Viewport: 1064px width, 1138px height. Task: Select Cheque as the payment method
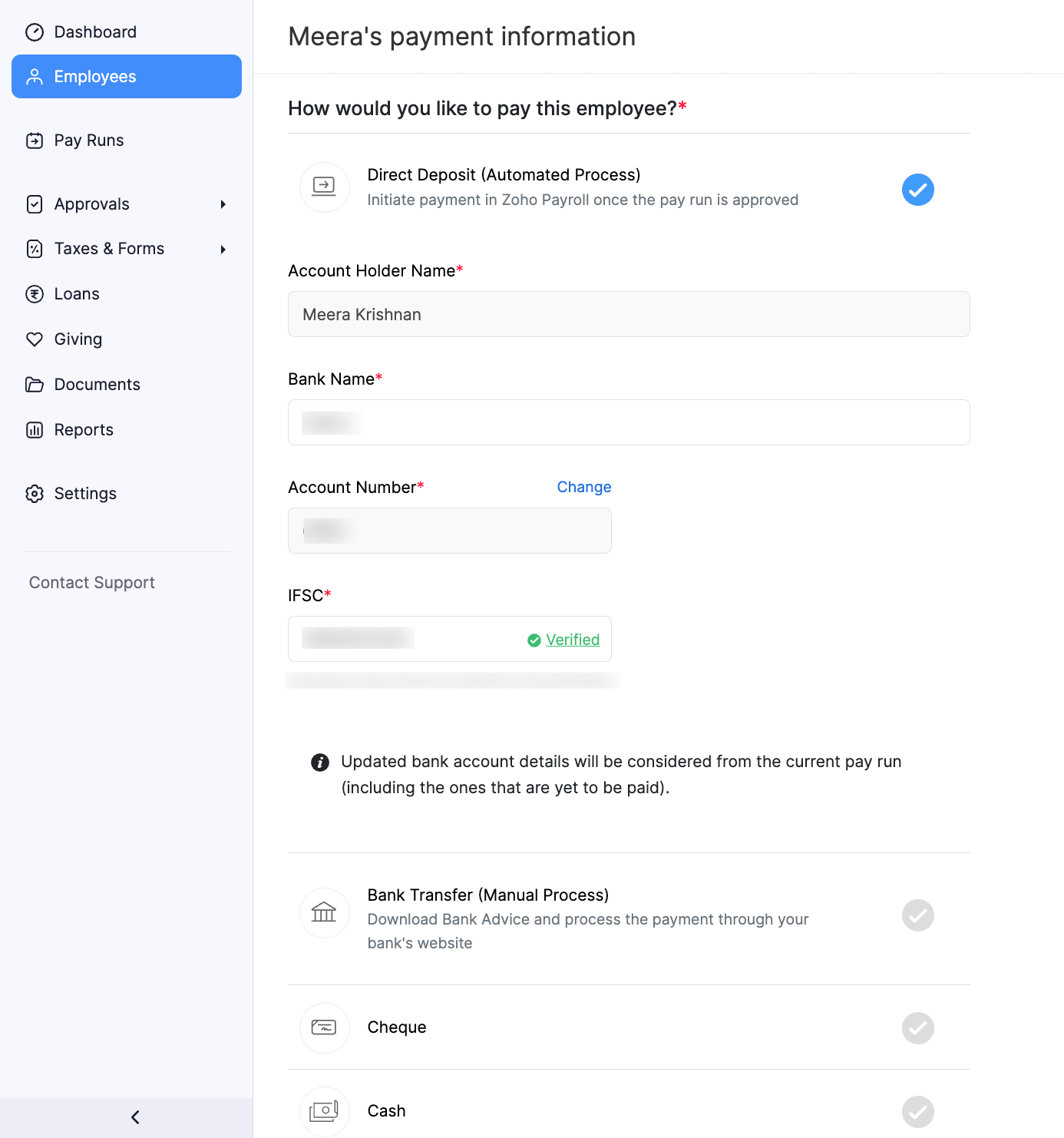(917, 1028)
